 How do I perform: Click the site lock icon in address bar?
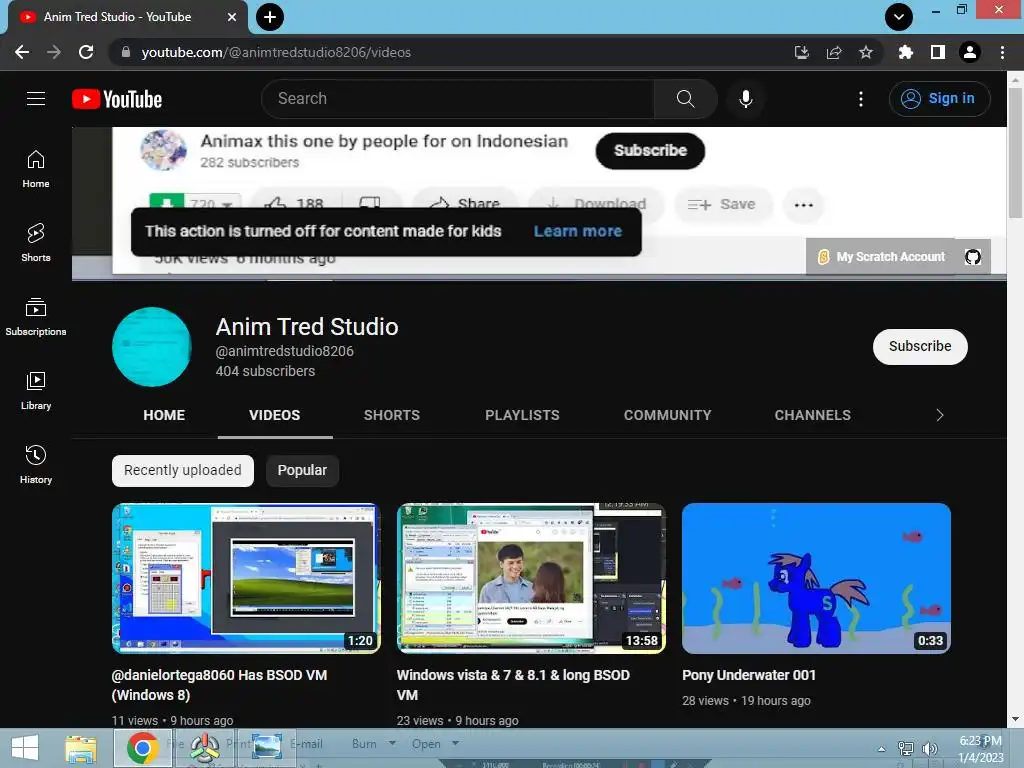point(126,52)
